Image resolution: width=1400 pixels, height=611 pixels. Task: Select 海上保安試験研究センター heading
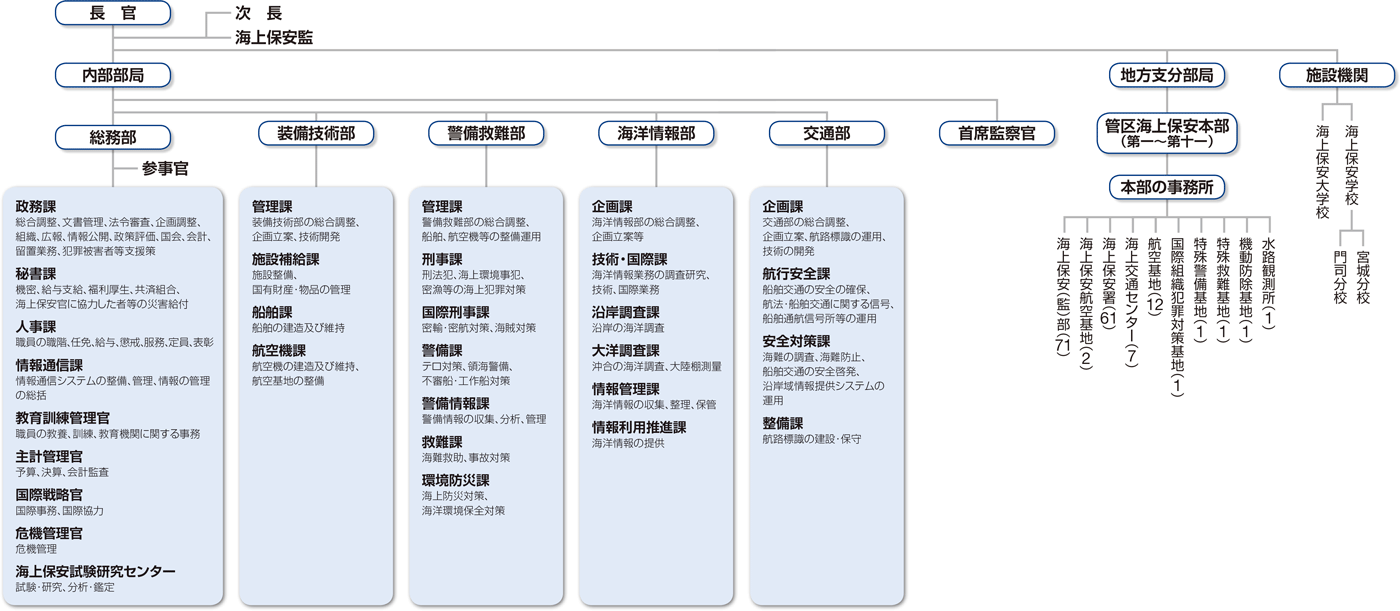tap(95, 571)
